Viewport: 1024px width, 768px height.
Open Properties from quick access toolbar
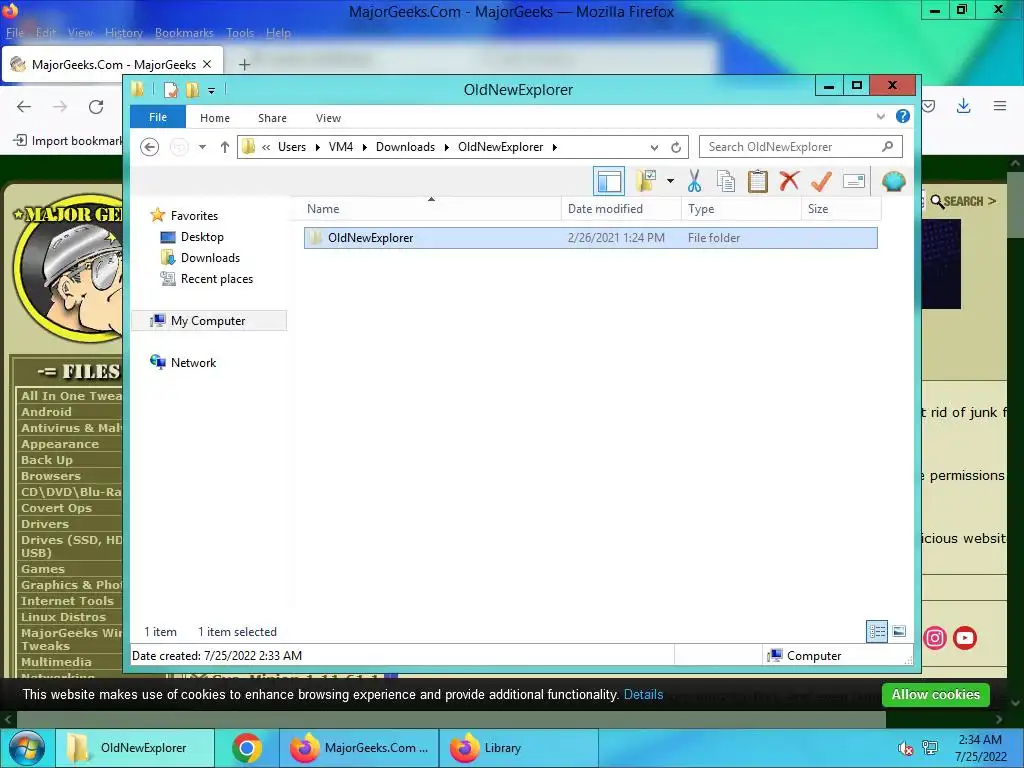170,89
